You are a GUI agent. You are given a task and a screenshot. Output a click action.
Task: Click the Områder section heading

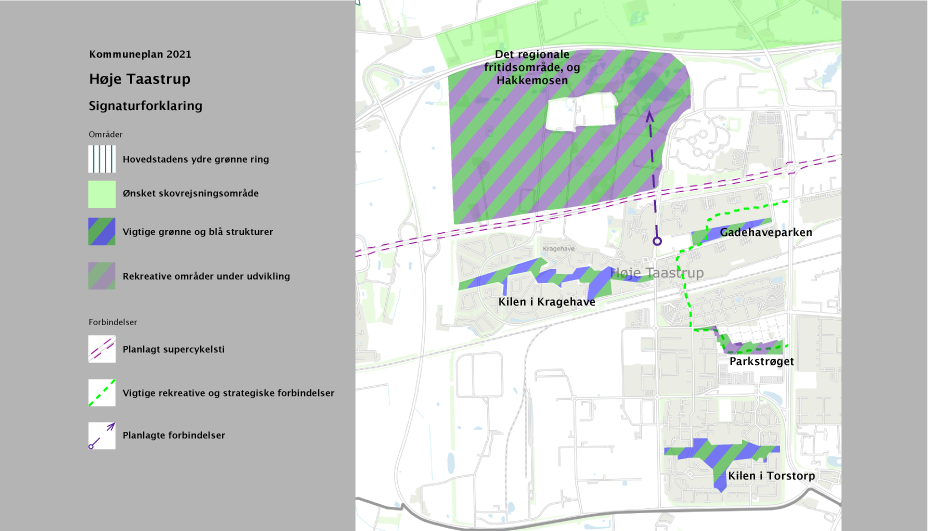click(106, 134)
